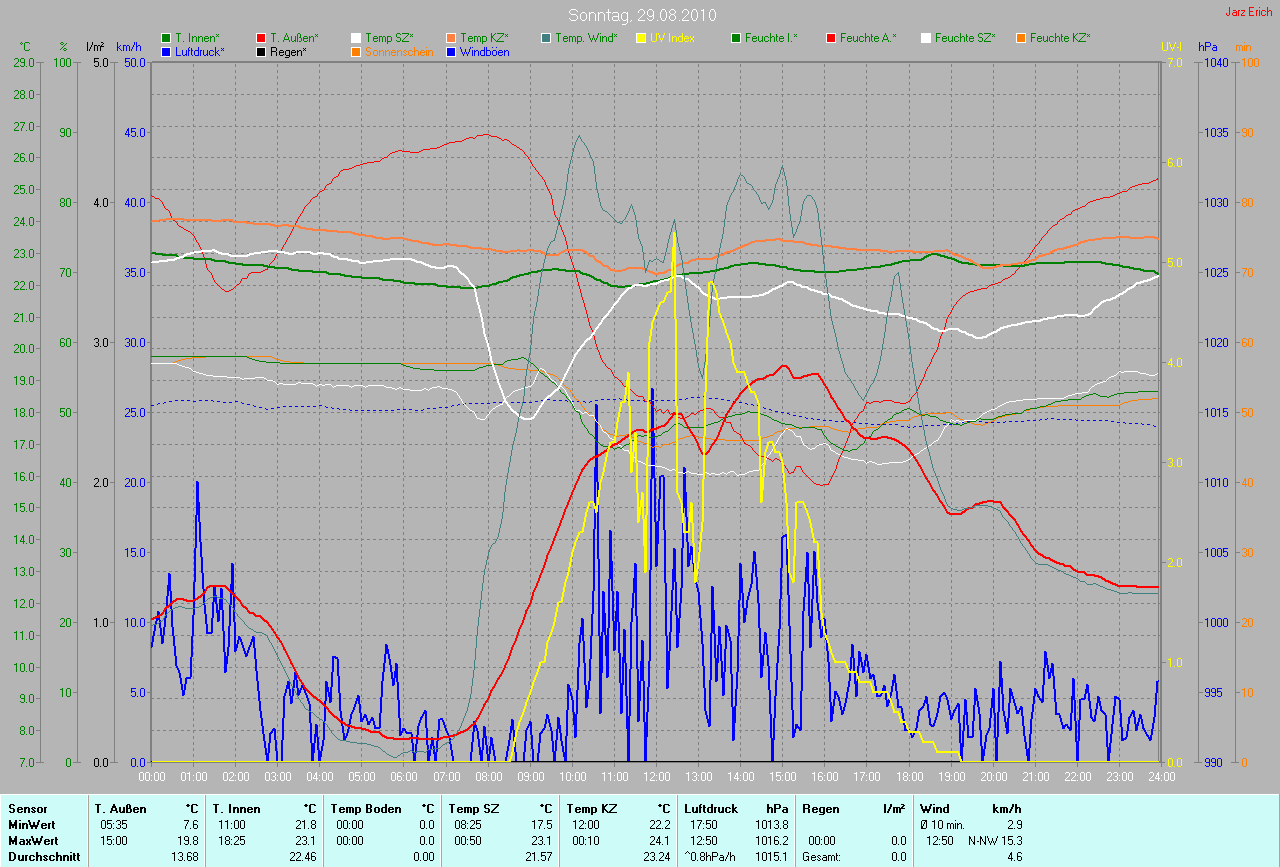The height and width of the screenshot is (867, 1280).
Task: Select the white Temp SZ legend swatch
Action: pyautogui.click(x=356, y=38)
